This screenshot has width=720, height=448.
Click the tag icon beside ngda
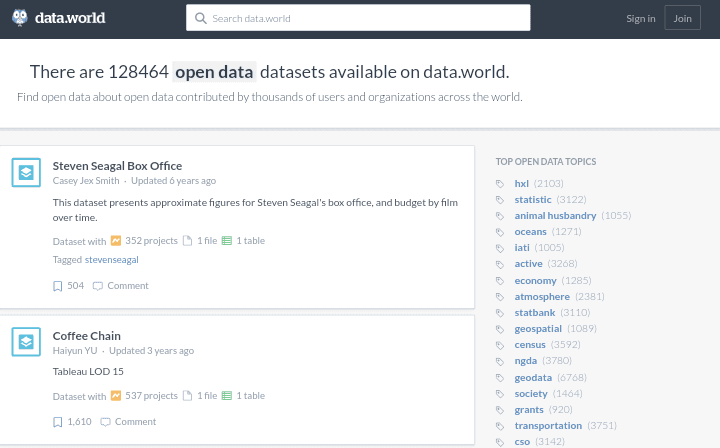pos(500,361)
